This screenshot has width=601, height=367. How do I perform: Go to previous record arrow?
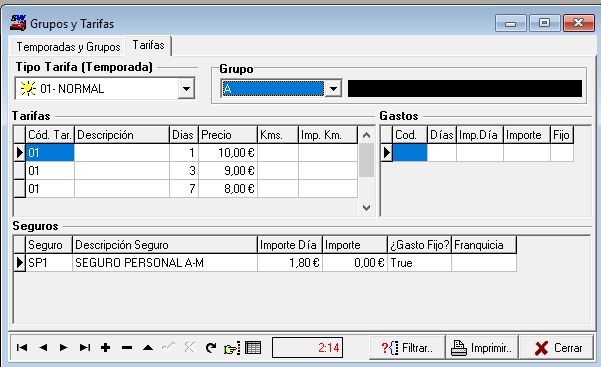coord(43,348)
